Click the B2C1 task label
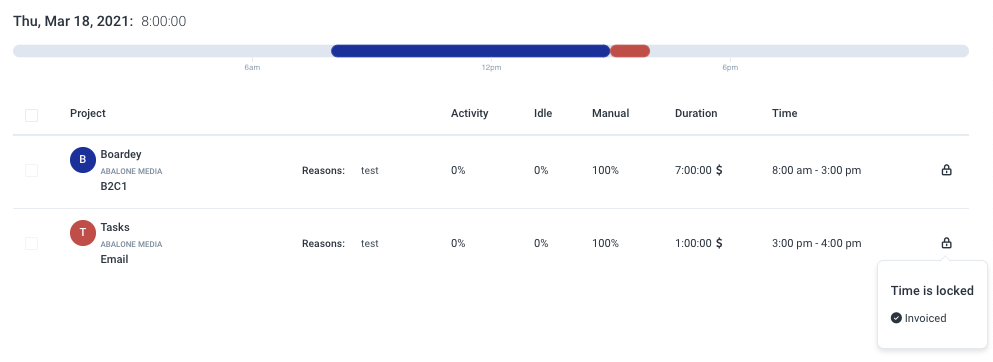The image size is (993, 362). (x=115, y=186)
